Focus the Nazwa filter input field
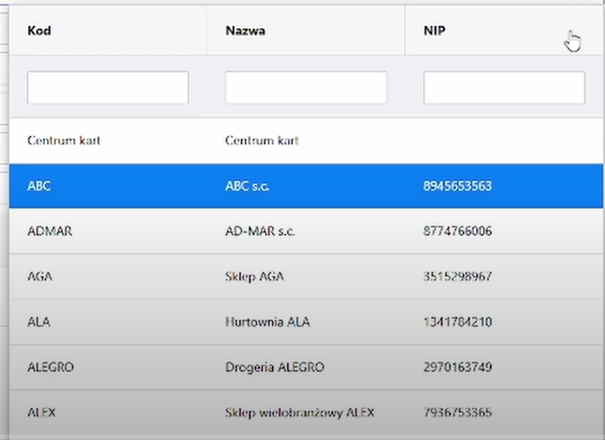 (x=306, y=87)
